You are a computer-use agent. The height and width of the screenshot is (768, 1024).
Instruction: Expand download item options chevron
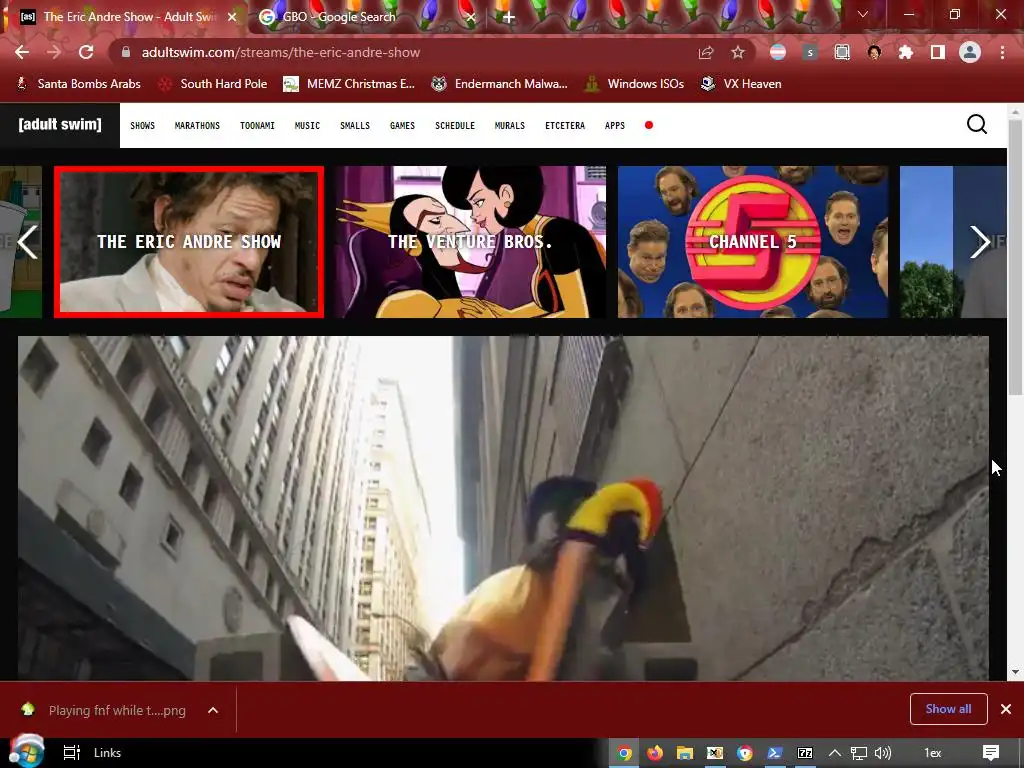coord(213,710)
